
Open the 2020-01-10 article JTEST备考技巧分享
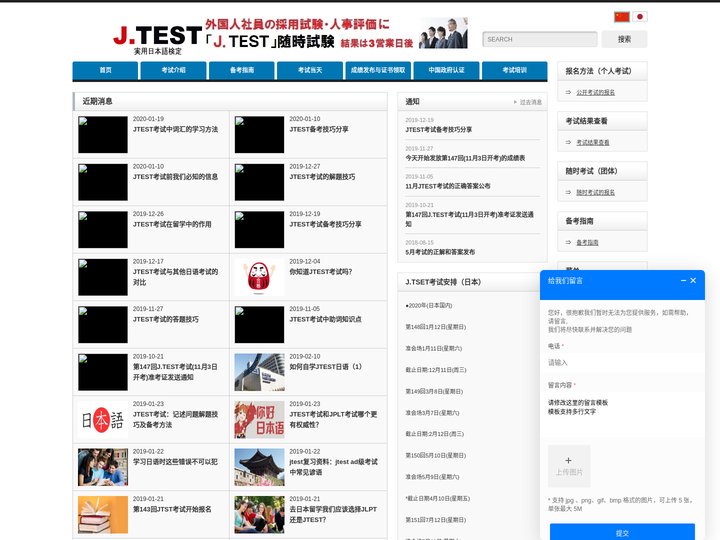point(319,129)
